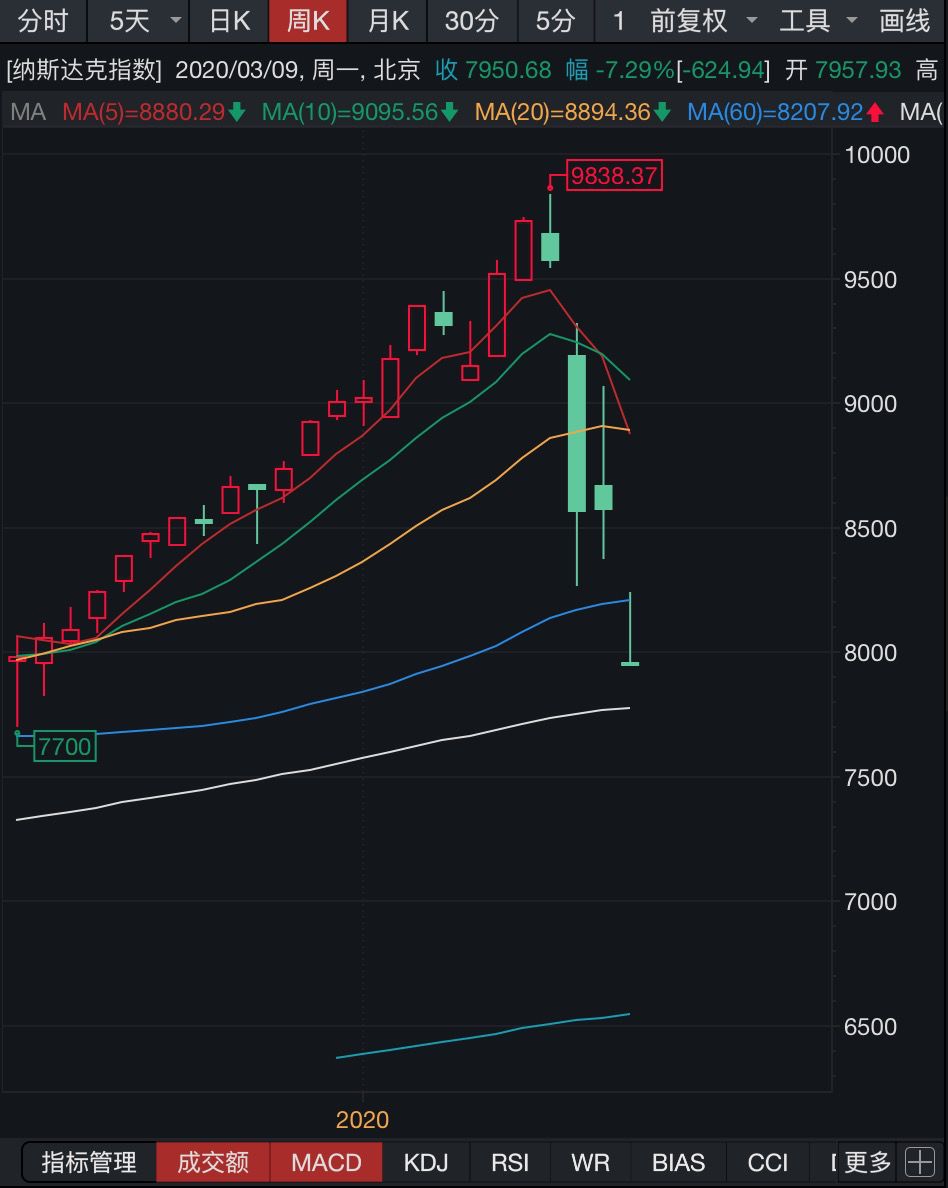Open 指标管理 indicator management
948x1188 pixels.
click(x=89, y=1163)
